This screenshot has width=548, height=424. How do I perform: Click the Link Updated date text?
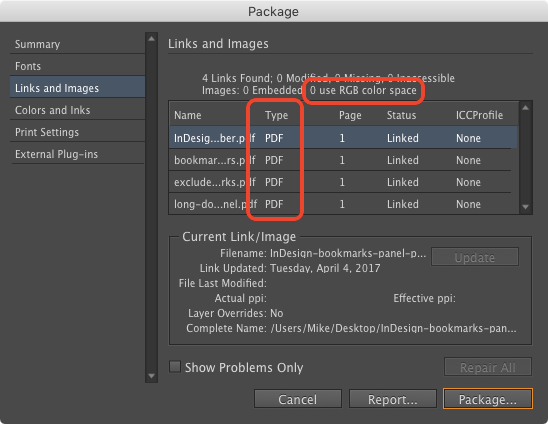(x=325, y=268)
